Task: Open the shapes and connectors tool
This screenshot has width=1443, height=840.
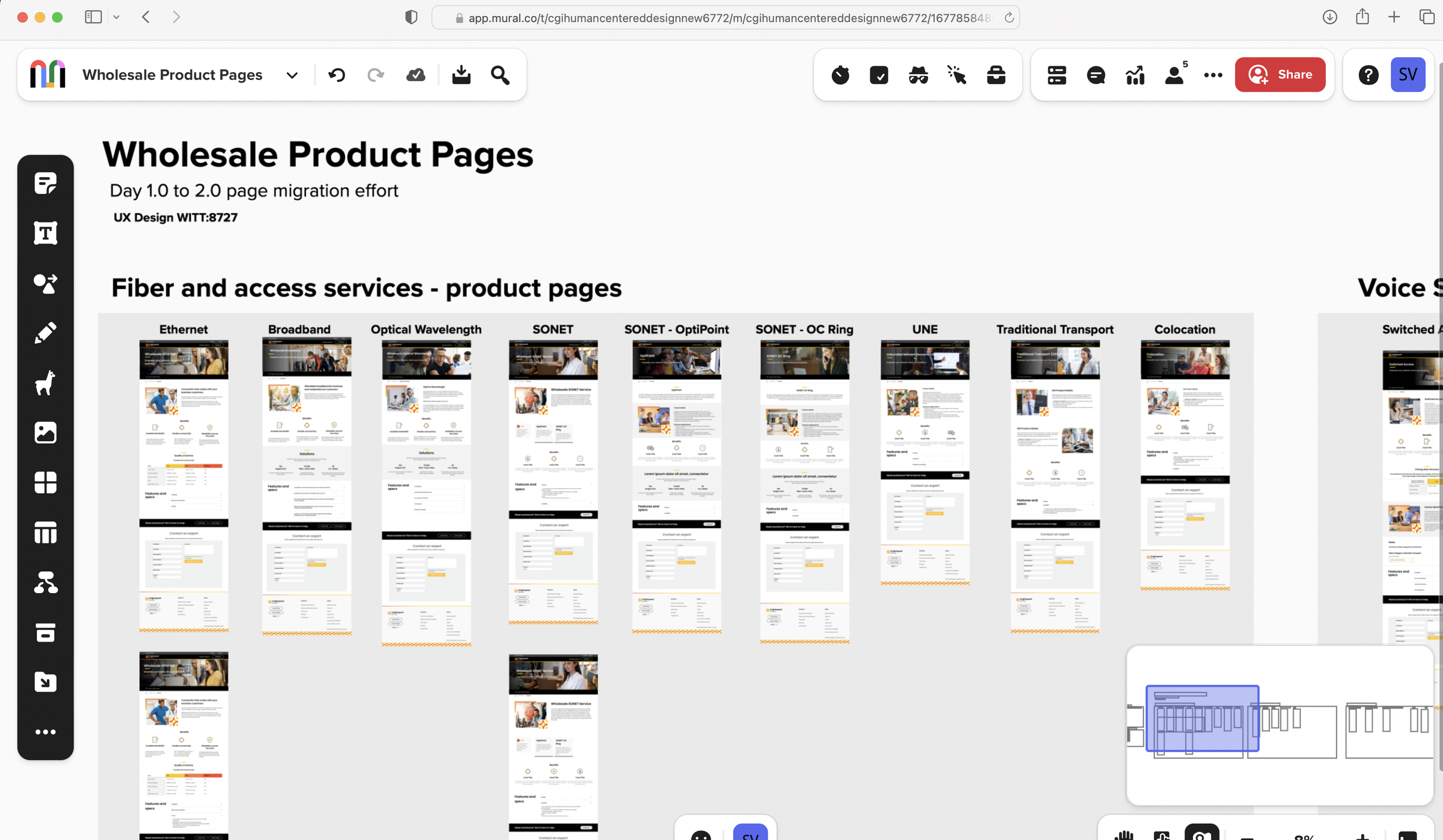Action: pyautogui.click(x=45, y=283)
